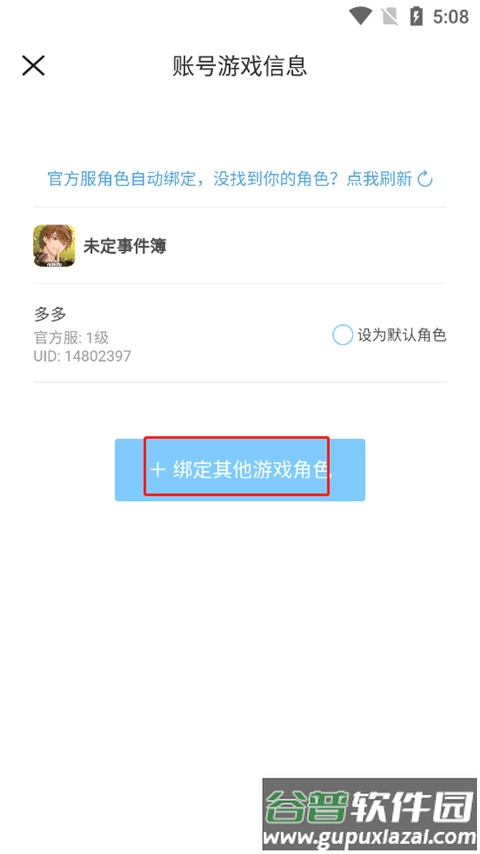Tap the 设为默认角色 label text

(402, 335)
